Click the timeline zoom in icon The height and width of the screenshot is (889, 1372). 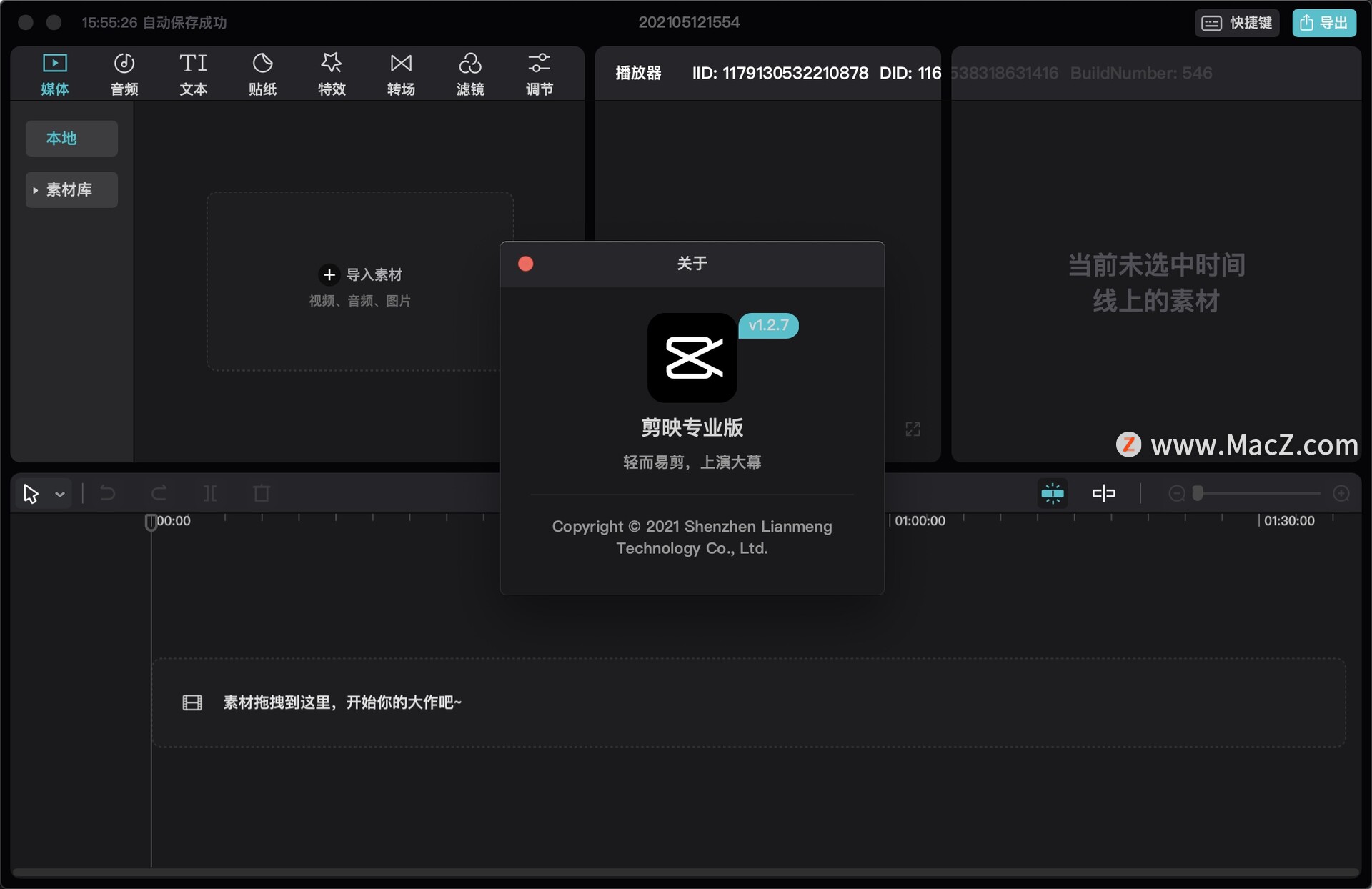tap(1341, 493)
